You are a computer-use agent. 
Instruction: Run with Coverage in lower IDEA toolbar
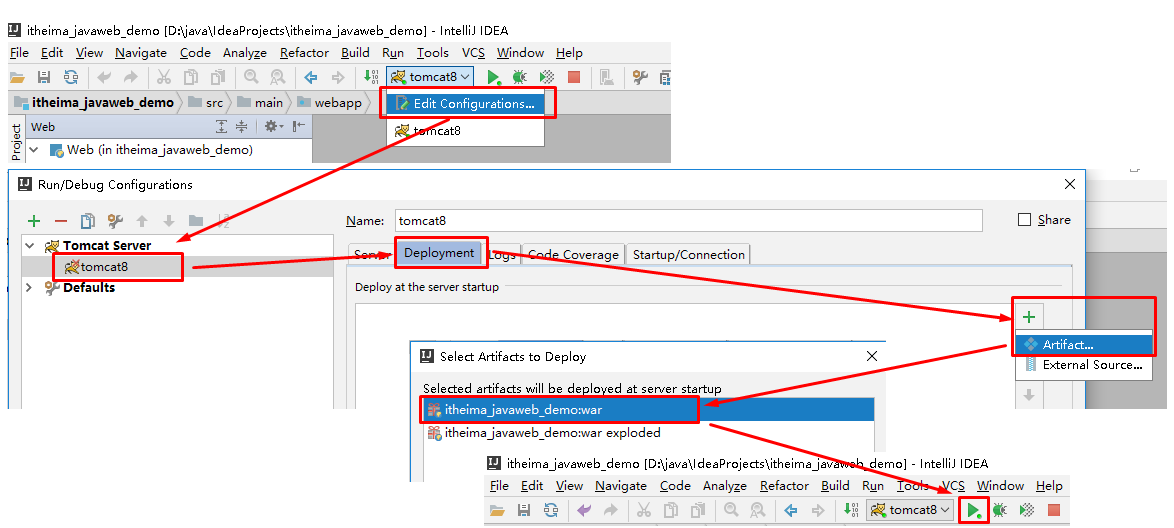point(1027,510)
